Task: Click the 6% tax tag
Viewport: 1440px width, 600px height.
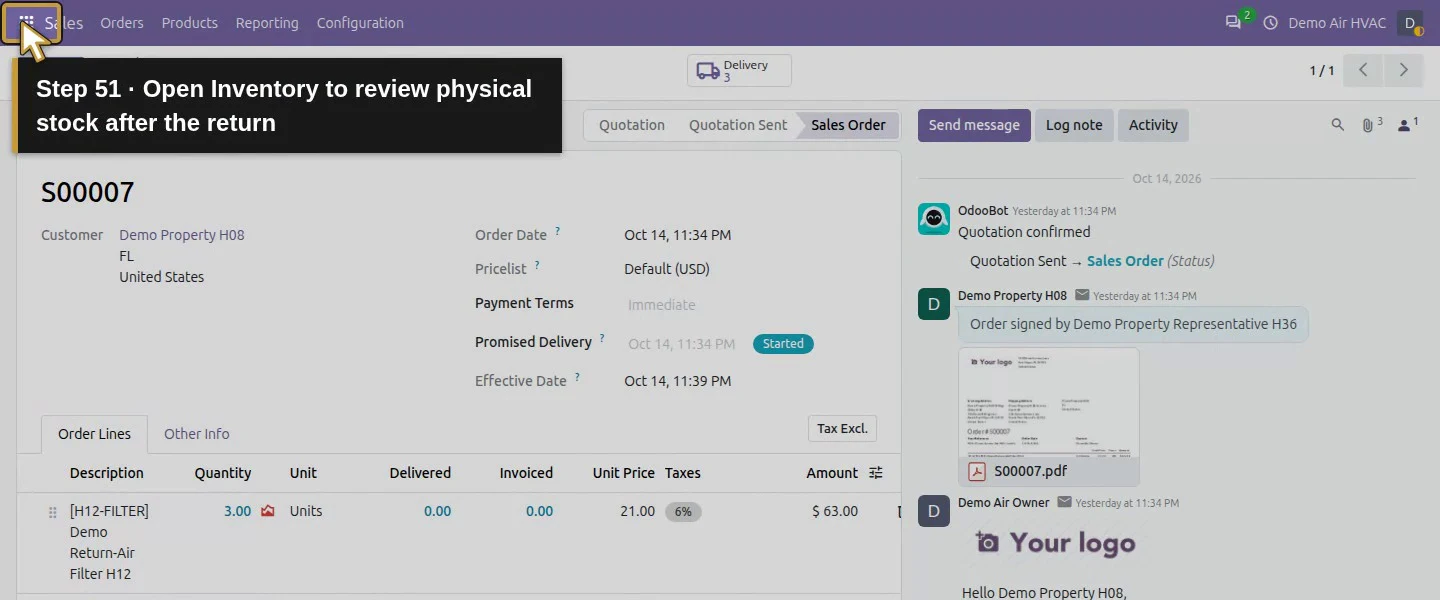Action: 683,511
